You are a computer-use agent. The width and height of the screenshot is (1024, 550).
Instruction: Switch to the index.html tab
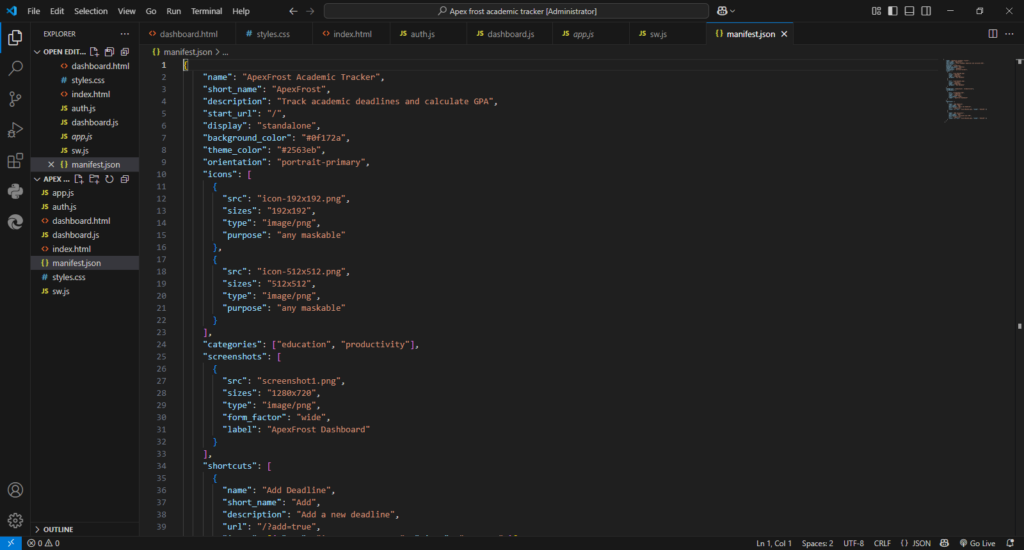[352, 34]
